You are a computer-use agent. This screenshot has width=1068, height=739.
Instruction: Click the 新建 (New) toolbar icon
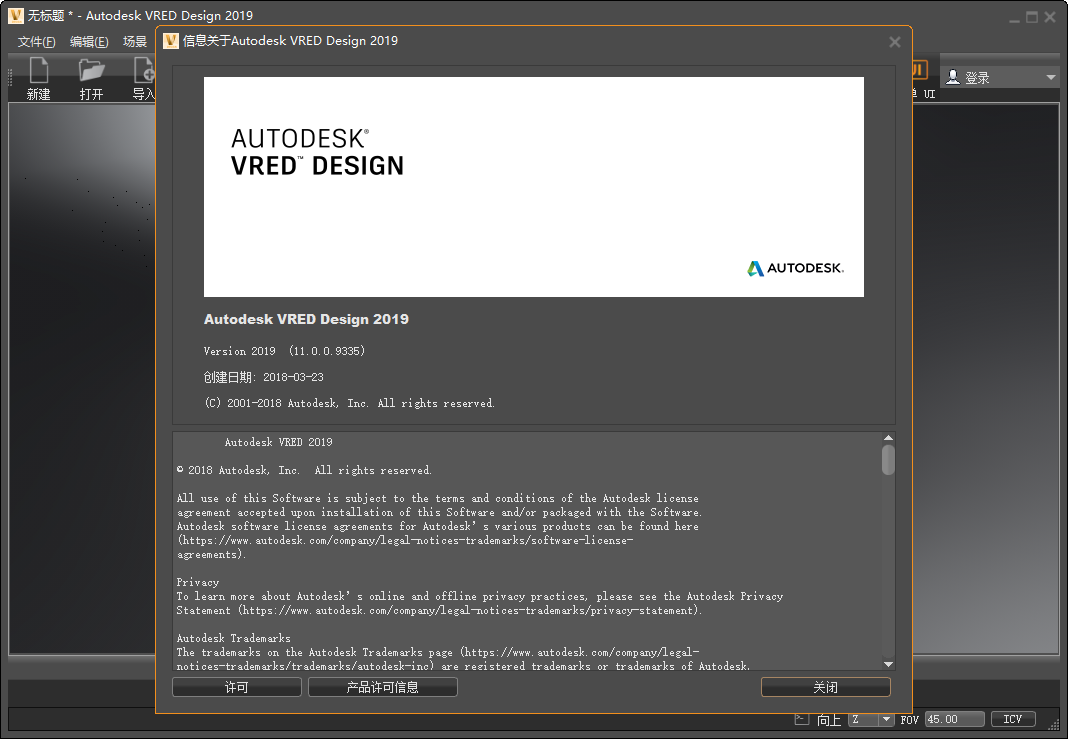(x=38, y=71)
